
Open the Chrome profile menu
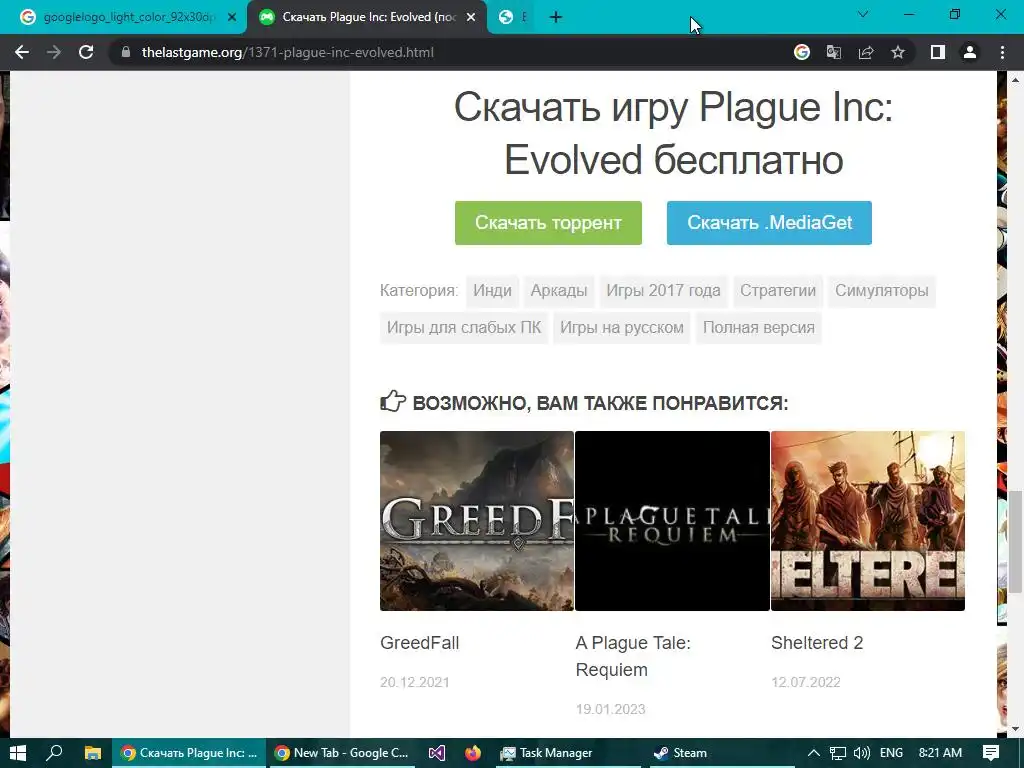pyautogui.click(x=970, y=52)
